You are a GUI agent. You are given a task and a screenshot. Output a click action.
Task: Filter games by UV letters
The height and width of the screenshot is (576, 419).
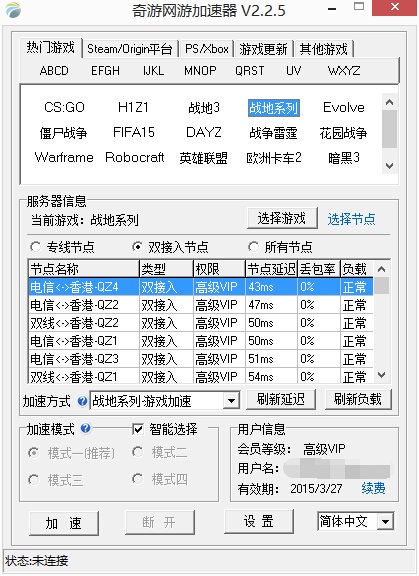pos(293,71)
